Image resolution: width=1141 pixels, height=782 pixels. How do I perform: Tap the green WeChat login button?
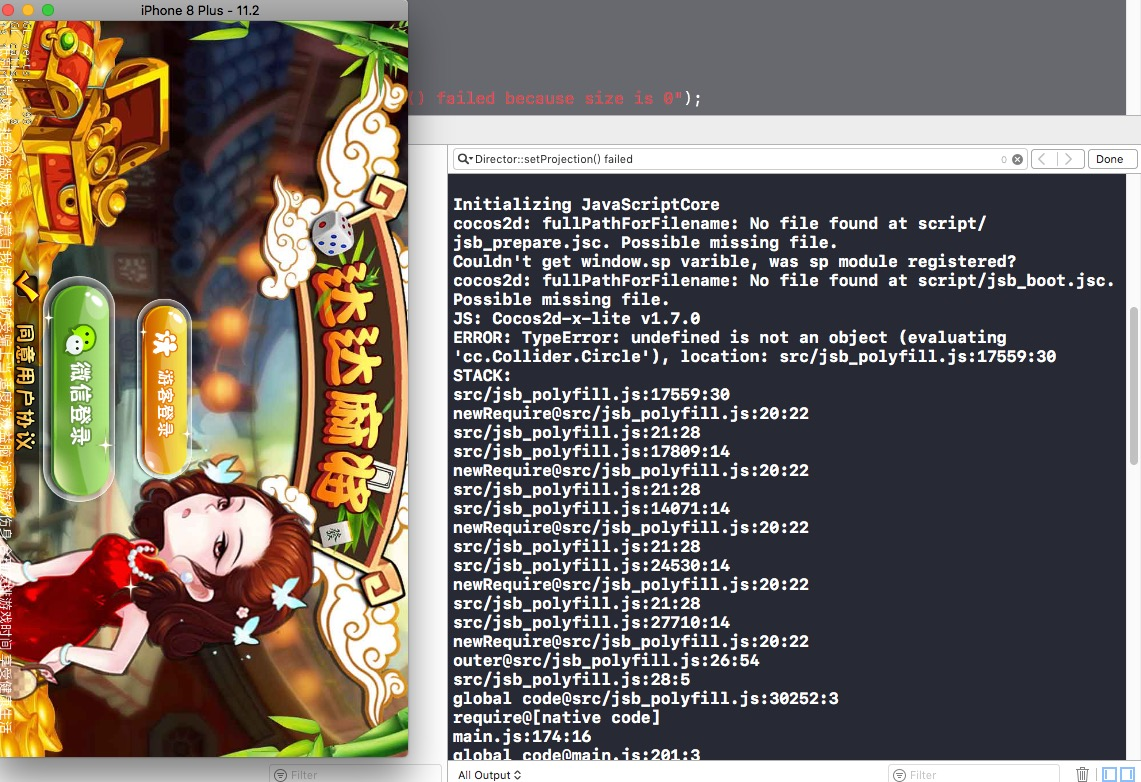click(x=79, y=391)
